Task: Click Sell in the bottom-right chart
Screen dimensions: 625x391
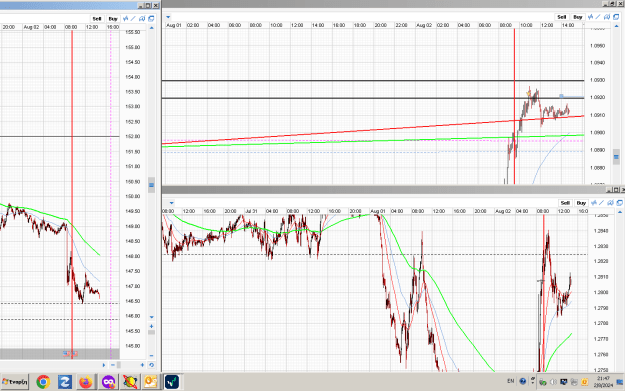Action: click(565, 203)
